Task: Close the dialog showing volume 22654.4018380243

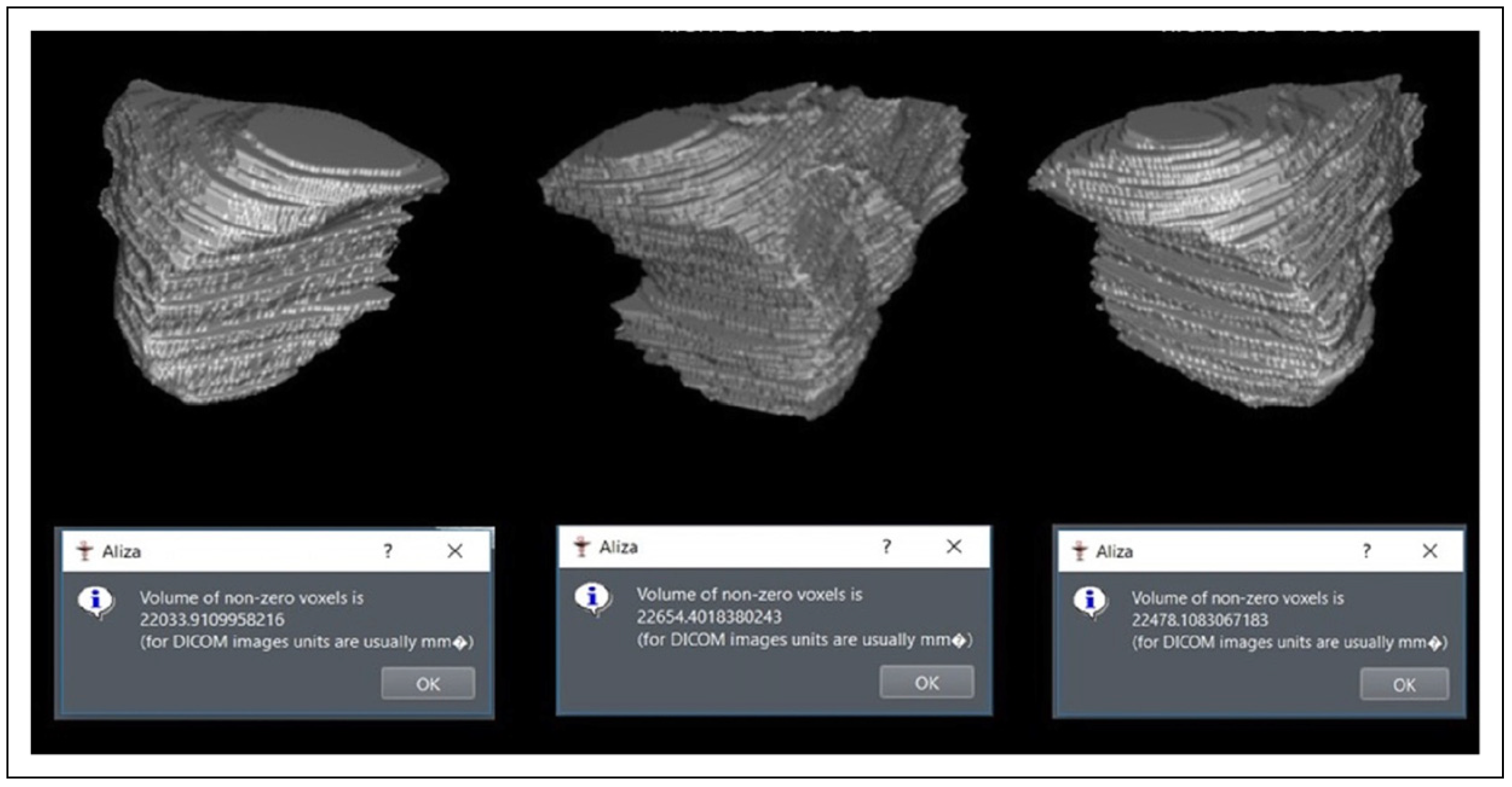Action: point(954,546)
